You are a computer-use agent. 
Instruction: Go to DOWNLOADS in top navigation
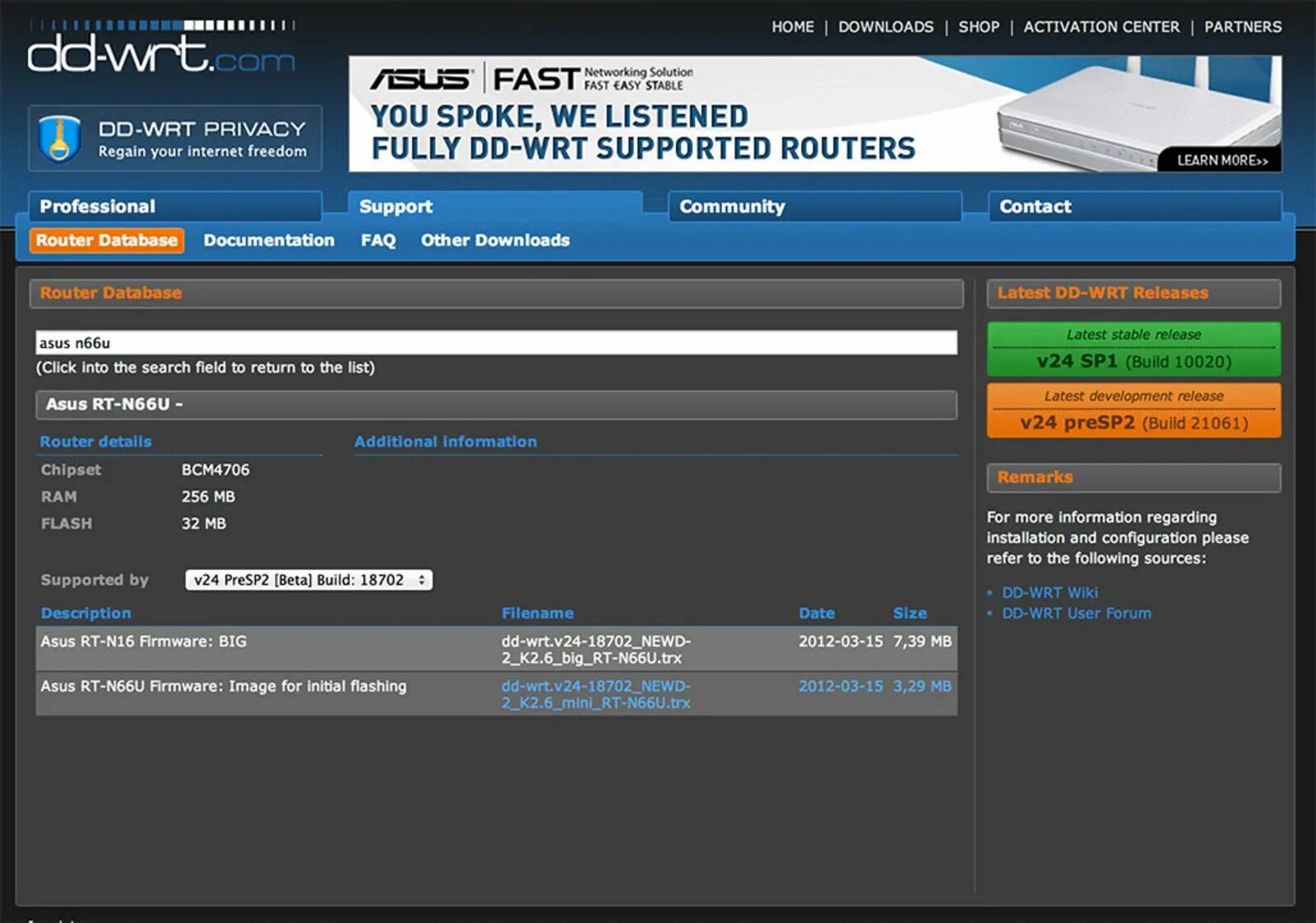pyautogui.click(x=886, y=27)
